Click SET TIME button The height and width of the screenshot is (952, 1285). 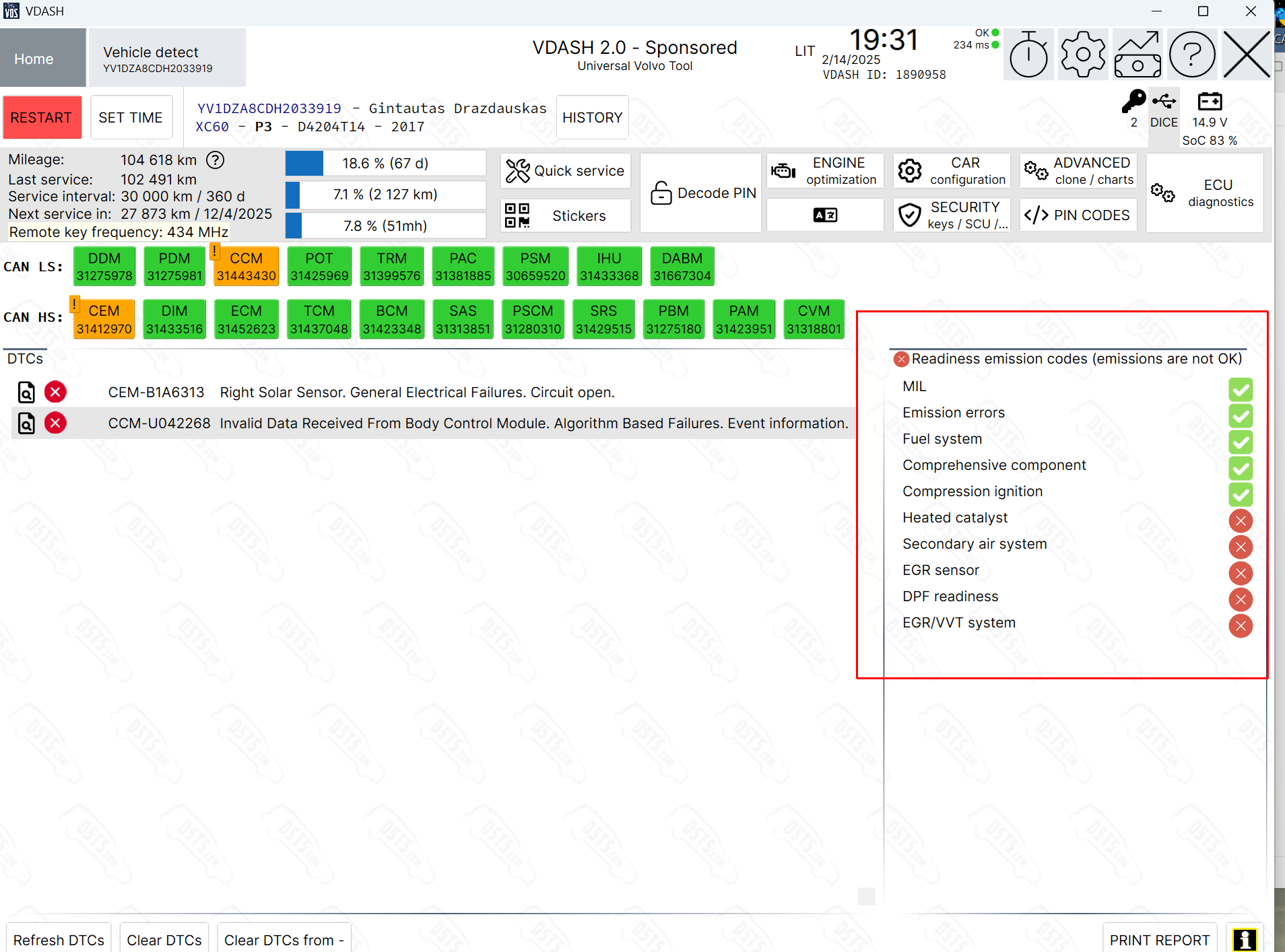131,118
